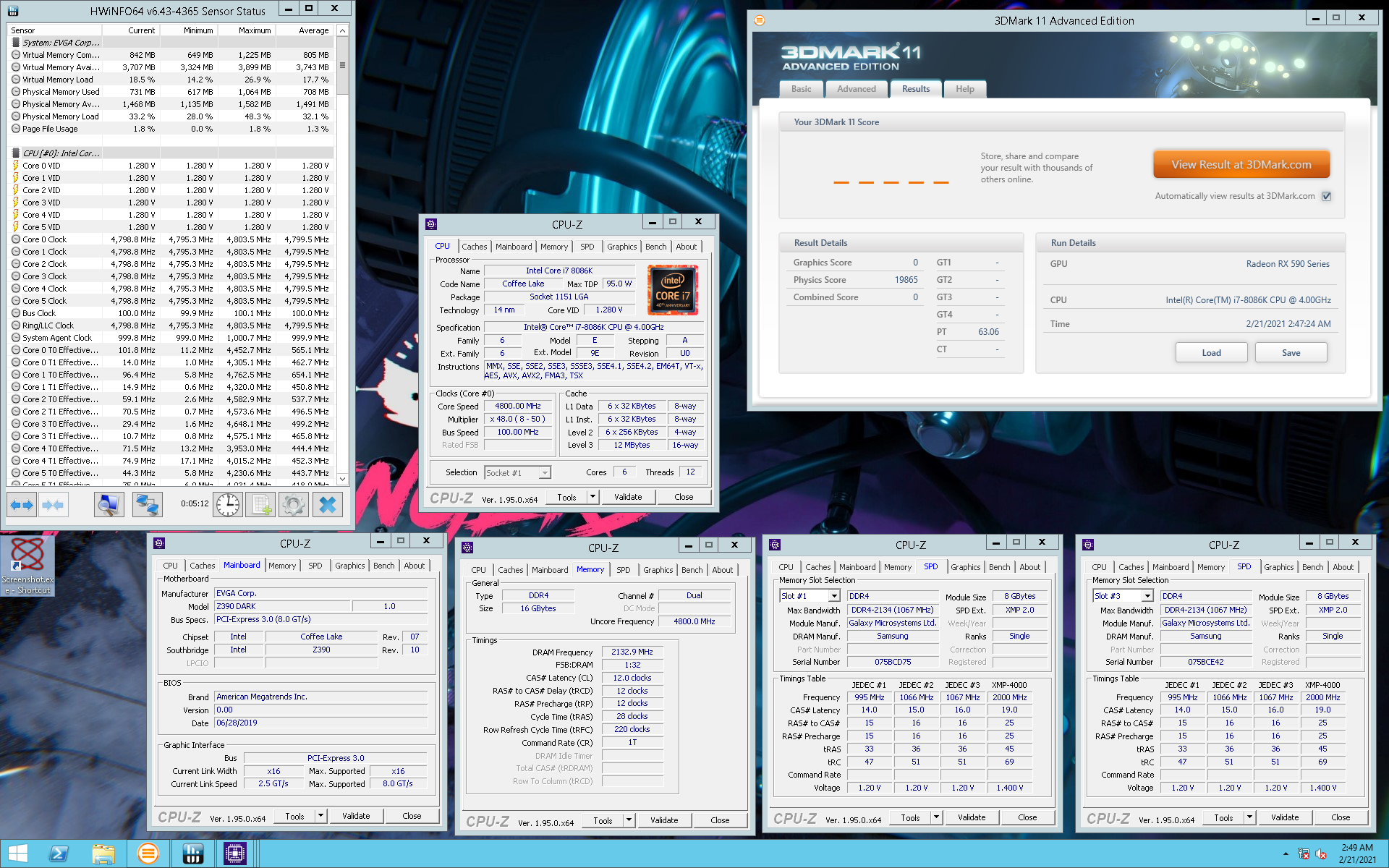
Task: Toggle Automatically view results at 3DMark.com checkbox
Action: tap(1326, 196)
